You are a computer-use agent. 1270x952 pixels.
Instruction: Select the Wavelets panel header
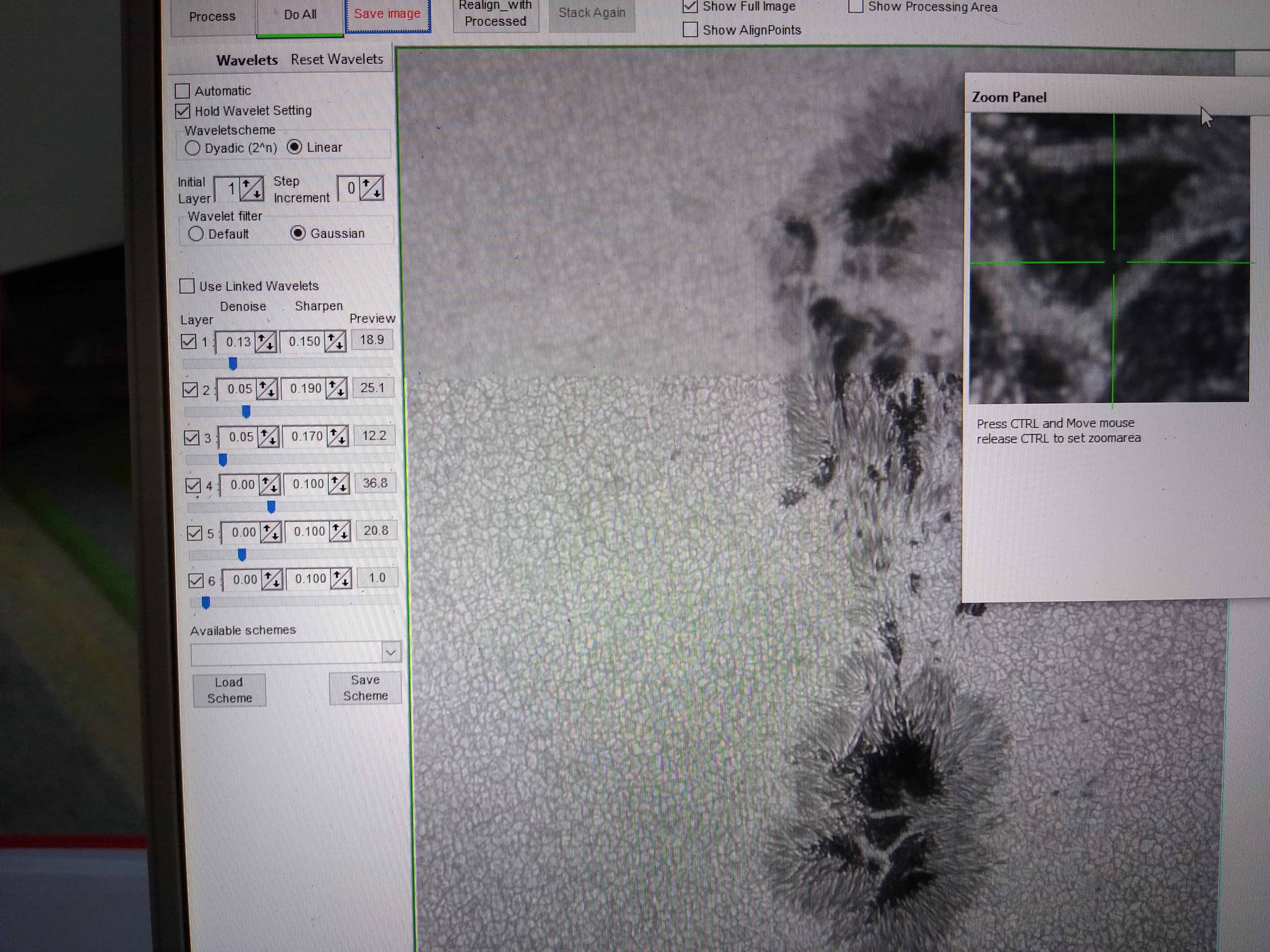tap(247, 60)
